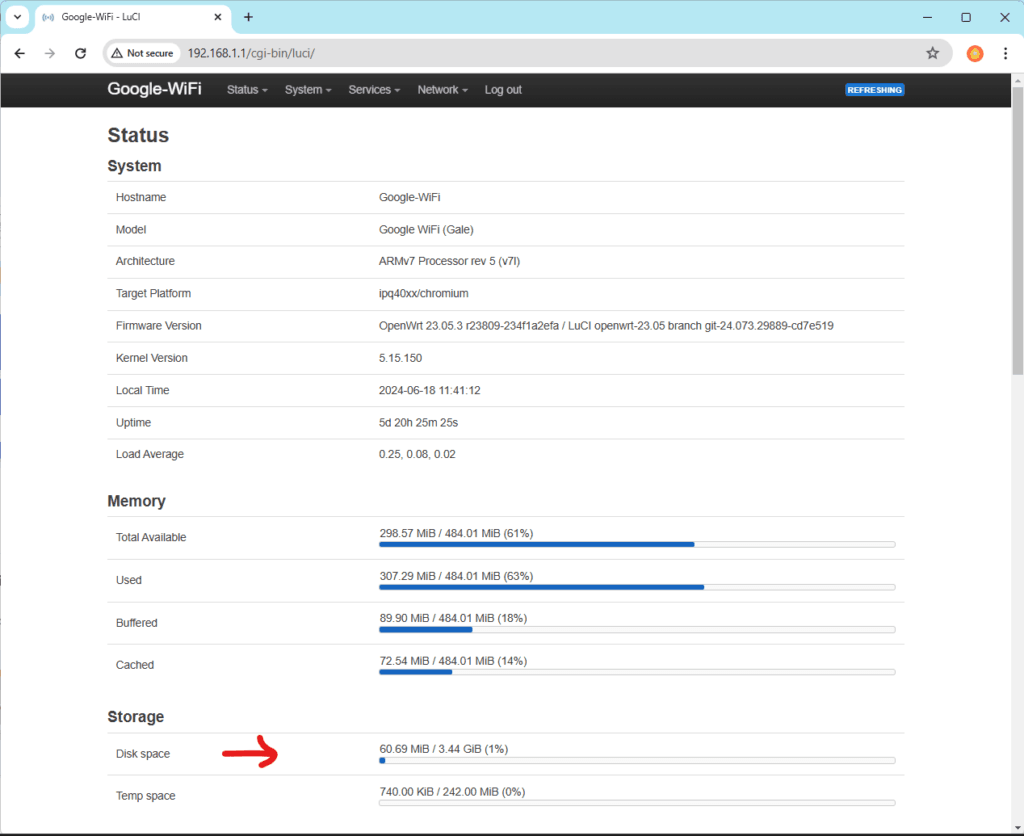Image resolution: width=1024 pixels, height=836 pixels.
Task: Click the Temp space label
Action: pos(146,796)
